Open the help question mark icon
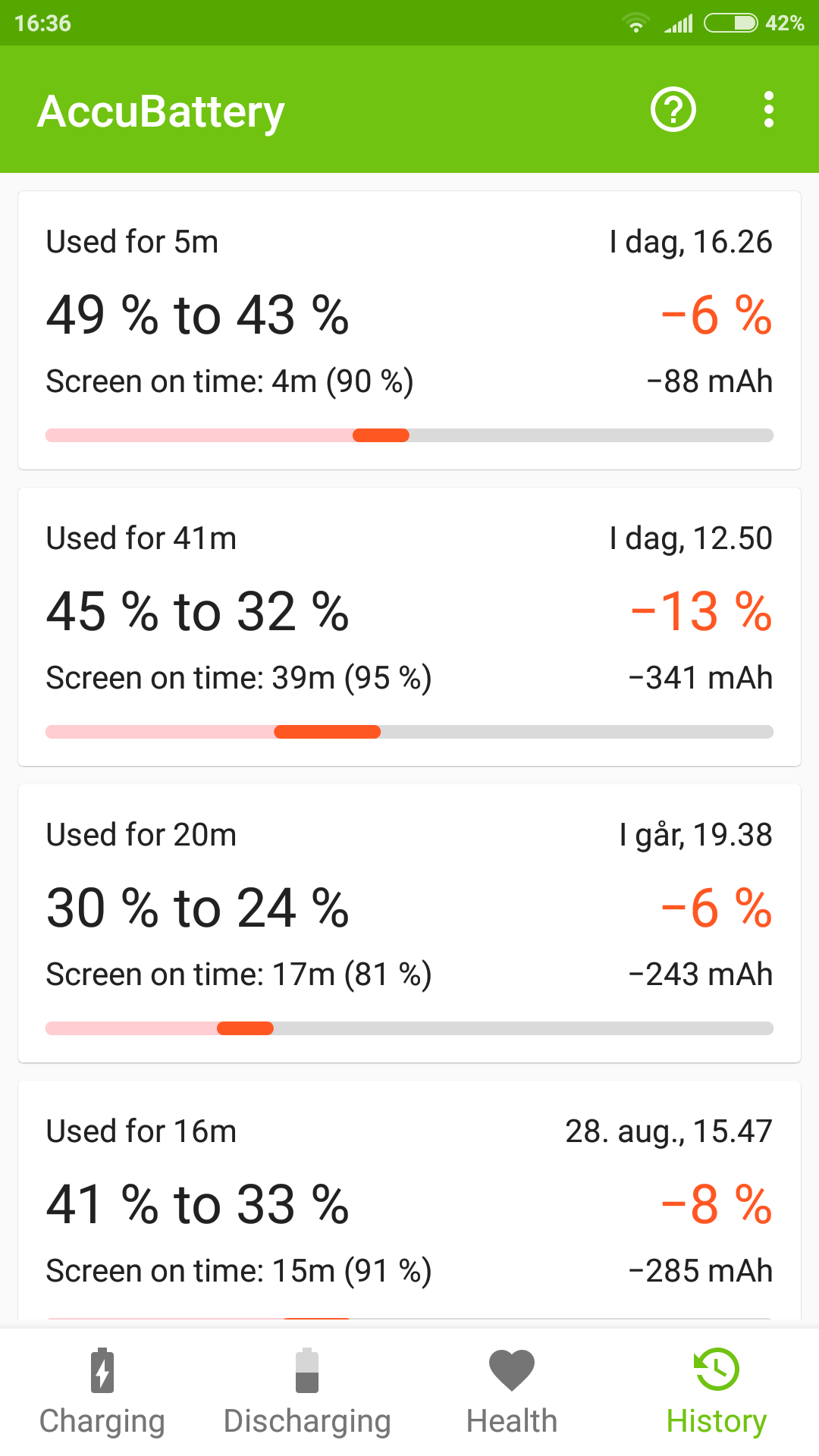Image resolution: width=819 pixels, height=1456 pixels. 673,110
